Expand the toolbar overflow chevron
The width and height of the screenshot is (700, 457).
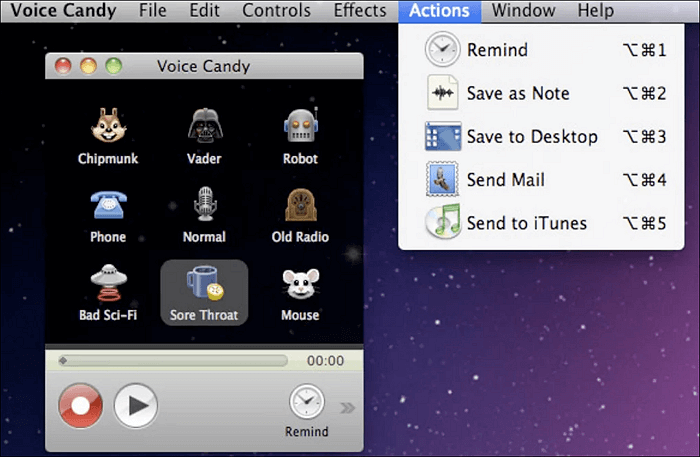tap(347, 407)
